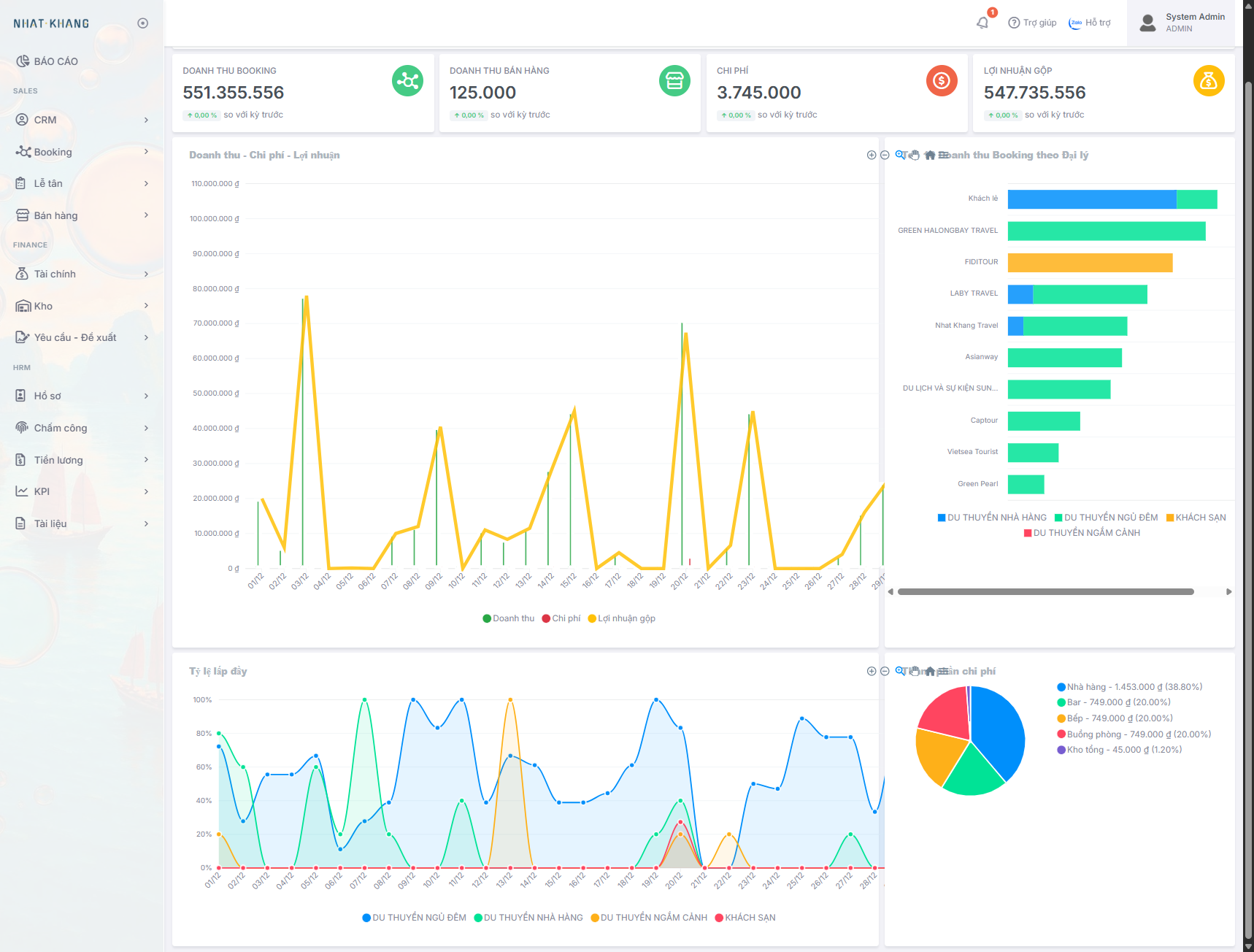Open the notification bell
The width and height of the screenshot is (1254, 952).
(982, 23)
